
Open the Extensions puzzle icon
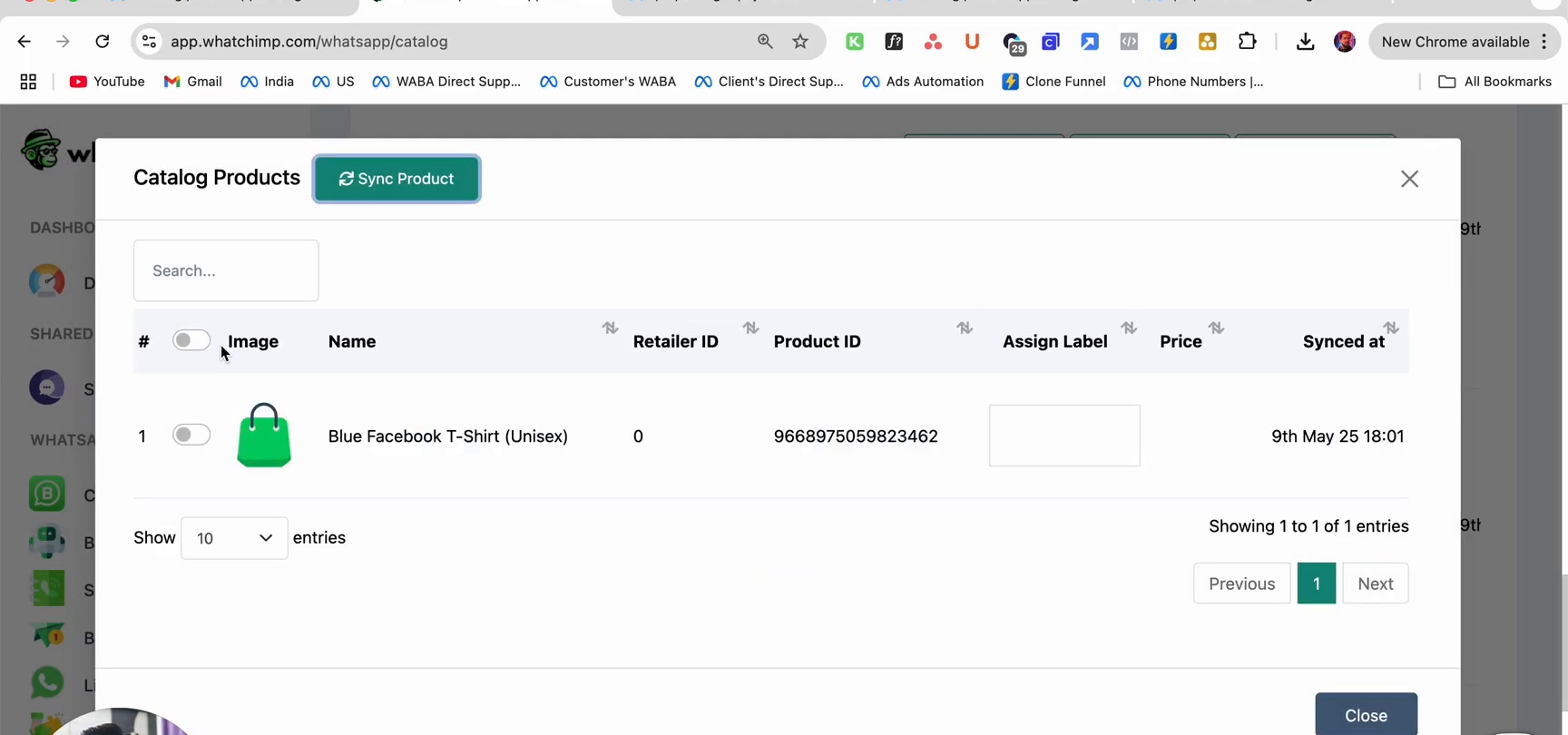[1248, 42]
